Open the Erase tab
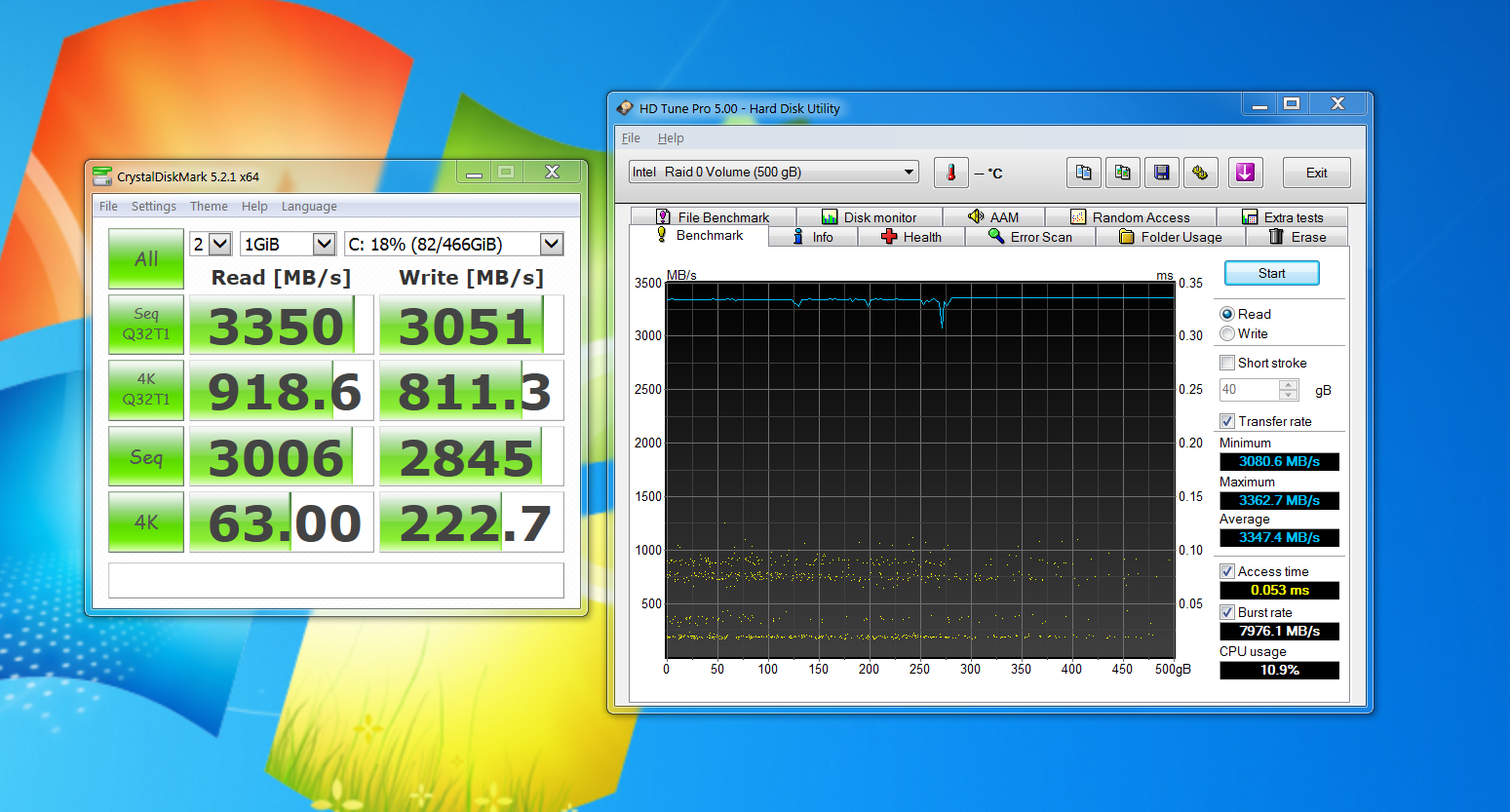The height and width of the screenshot is (812, 1510). [x=1297, y=237]
